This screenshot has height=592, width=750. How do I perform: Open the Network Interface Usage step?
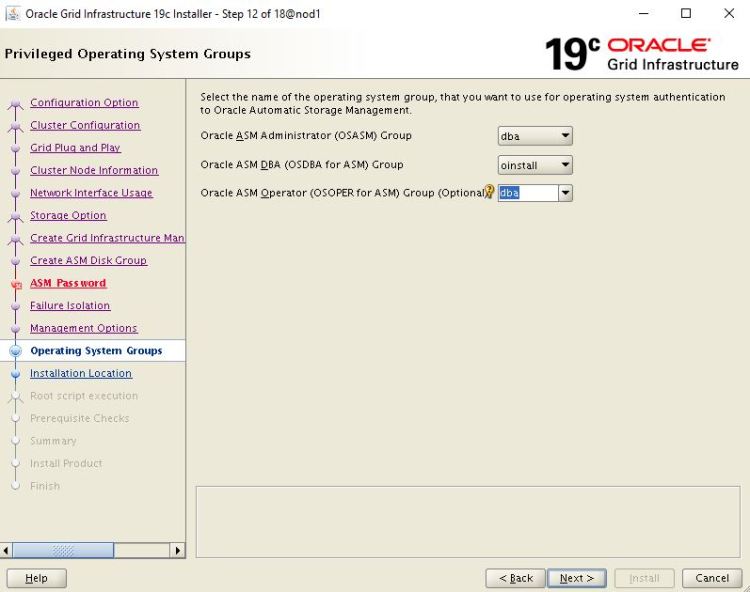[91, 193]
